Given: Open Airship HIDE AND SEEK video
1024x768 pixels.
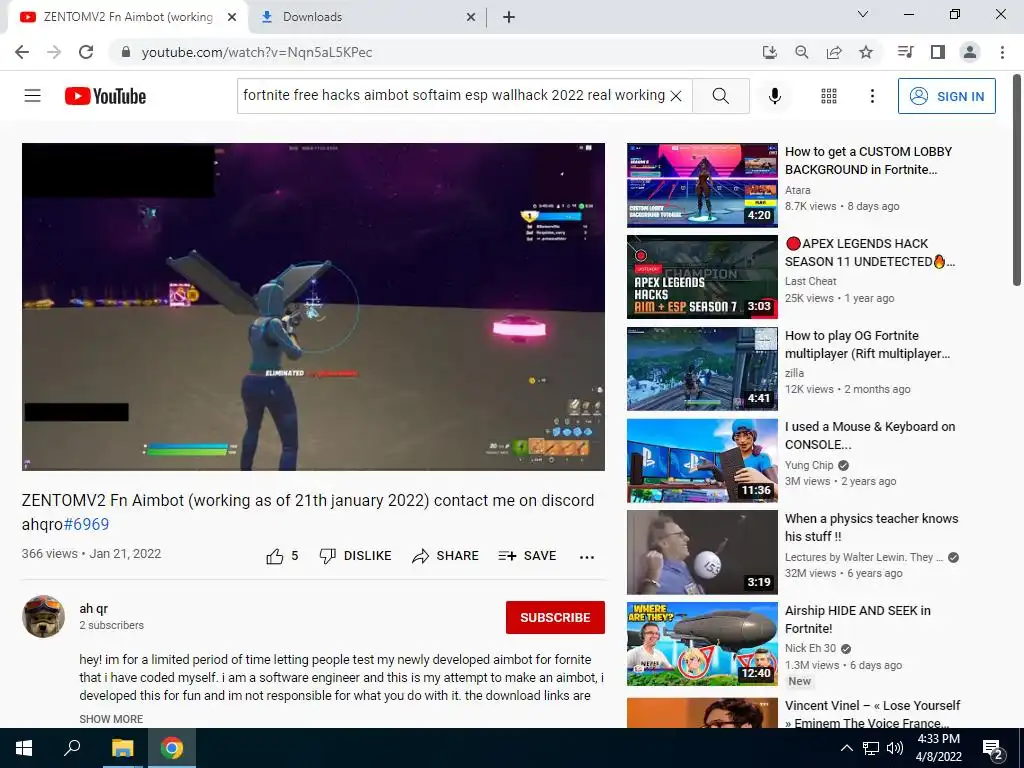Looking at the screenshot, I should [857, 620].
